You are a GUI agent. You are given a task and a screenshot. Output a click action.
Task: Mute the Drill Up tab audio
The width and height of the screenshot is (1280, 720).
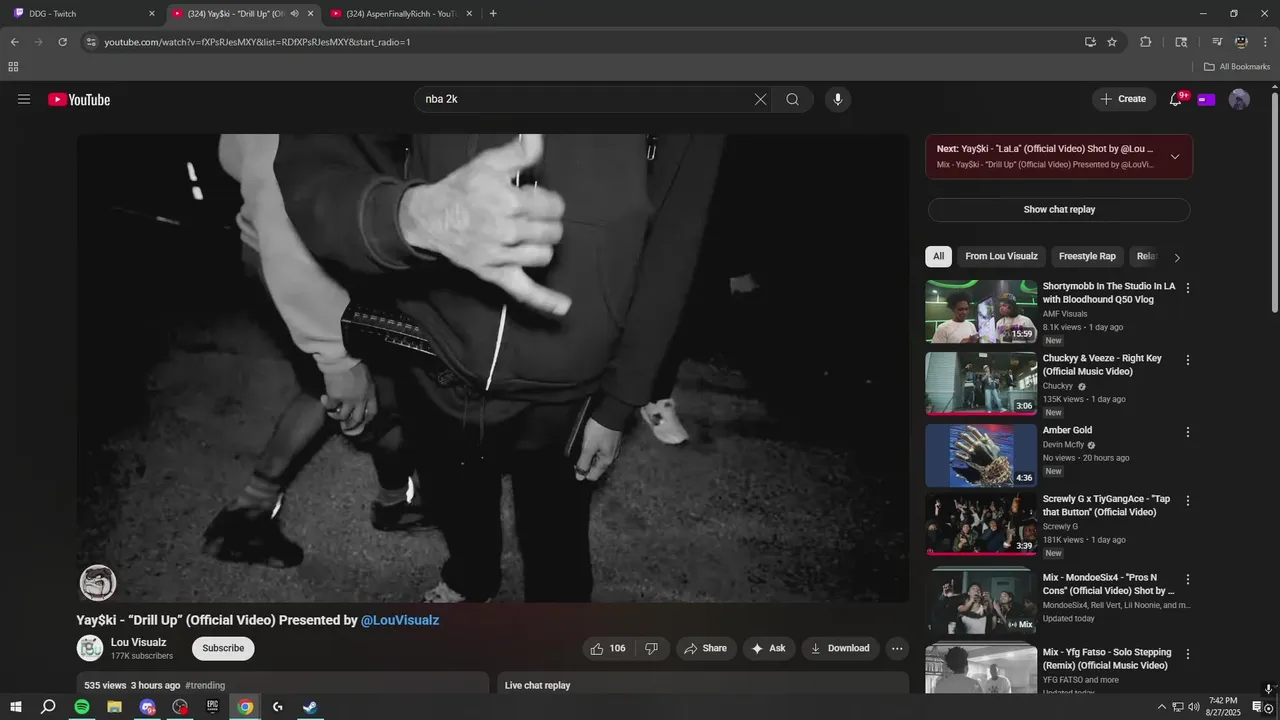[294, 14]
